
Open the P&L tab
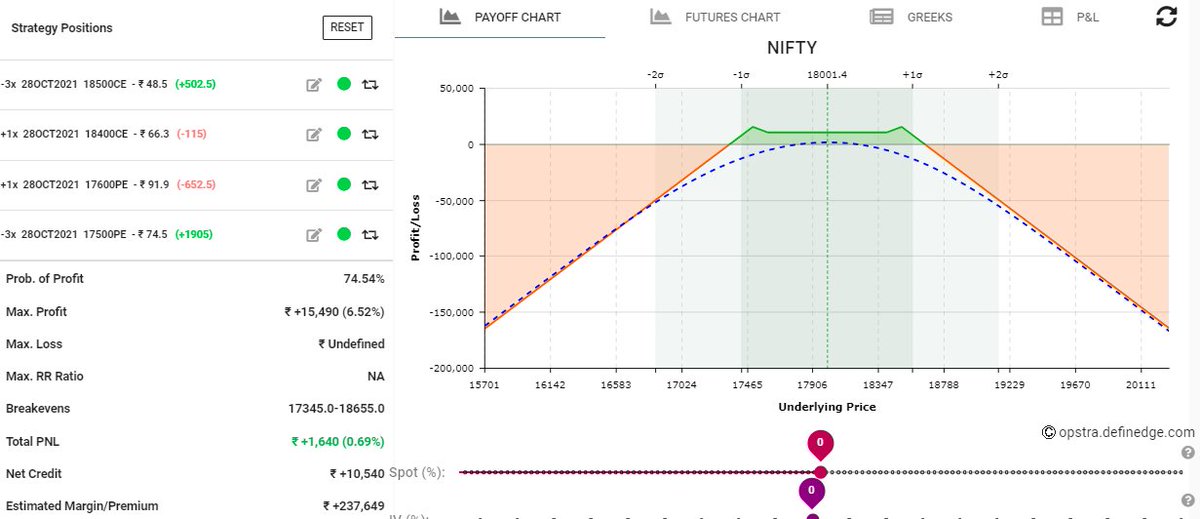[x=1070, y=18]
